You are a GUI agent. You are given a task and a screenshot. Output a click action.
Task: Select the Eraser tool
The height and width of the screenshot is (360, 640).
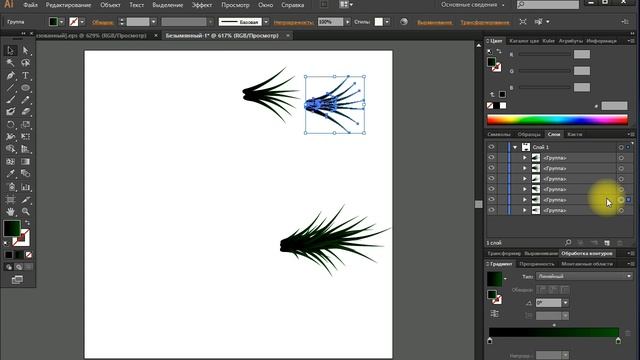25,111
